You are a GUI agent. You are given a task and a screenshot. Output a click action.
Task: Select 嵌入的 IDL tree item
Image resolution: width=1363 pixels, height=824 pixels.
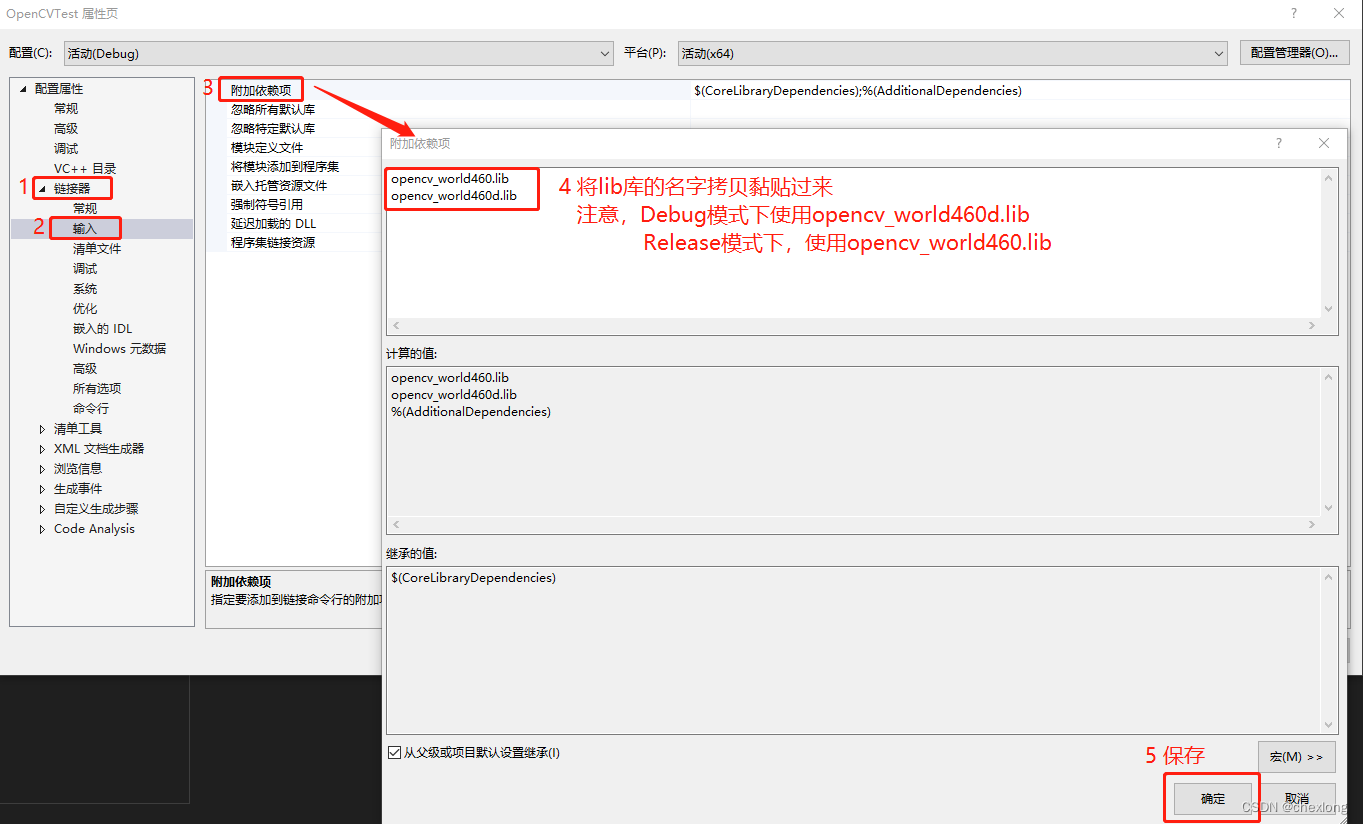102,328
